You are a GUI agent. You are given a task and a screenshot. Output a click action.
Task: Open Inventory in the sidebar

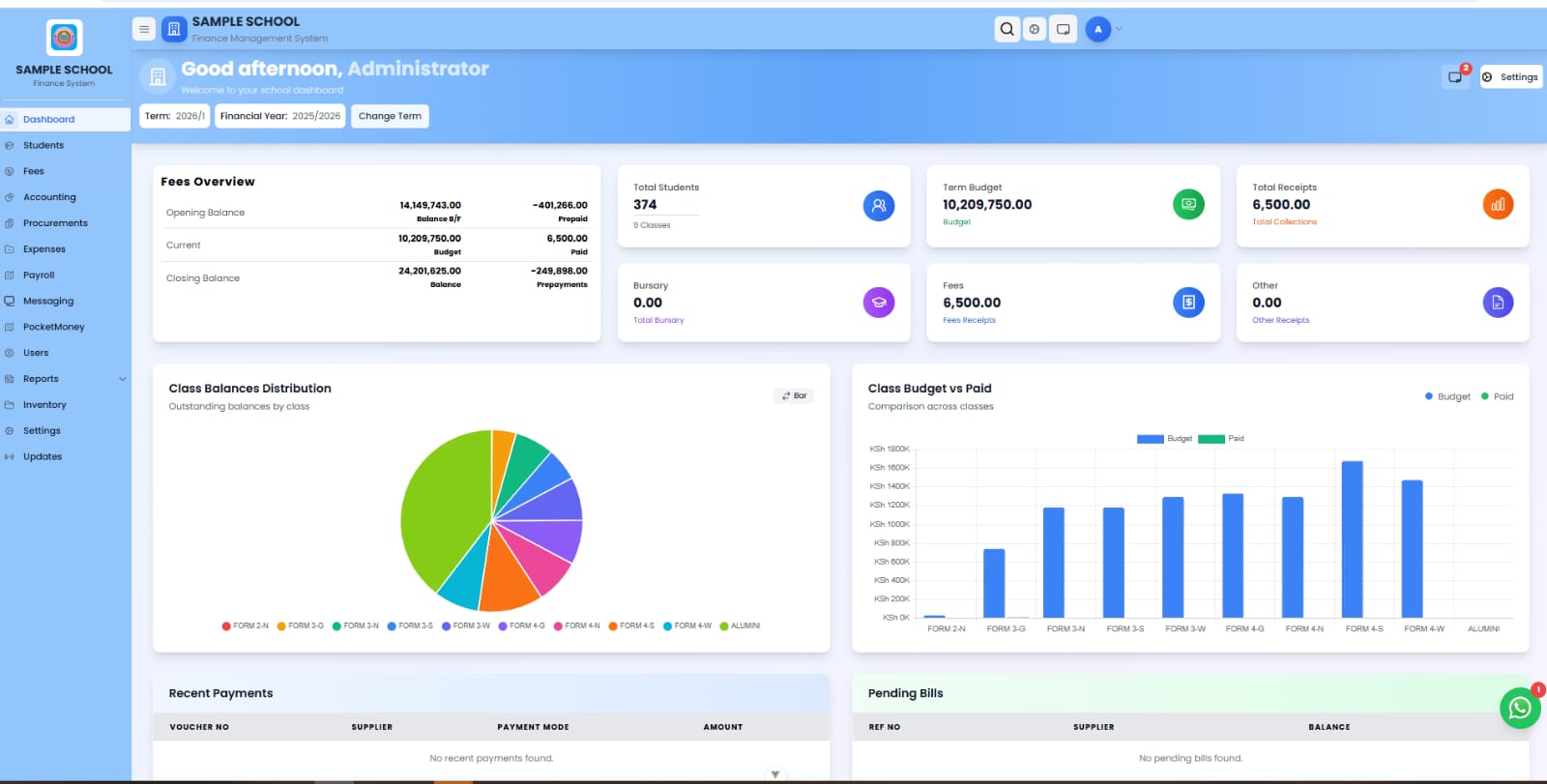point(65,405)
